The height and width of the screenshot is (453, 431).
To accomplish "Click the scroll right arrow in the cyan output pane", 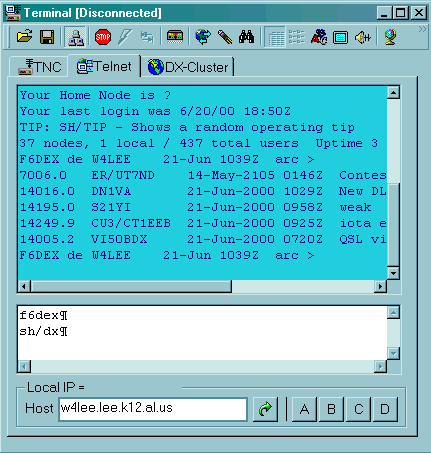I will (x=380, y=286).
